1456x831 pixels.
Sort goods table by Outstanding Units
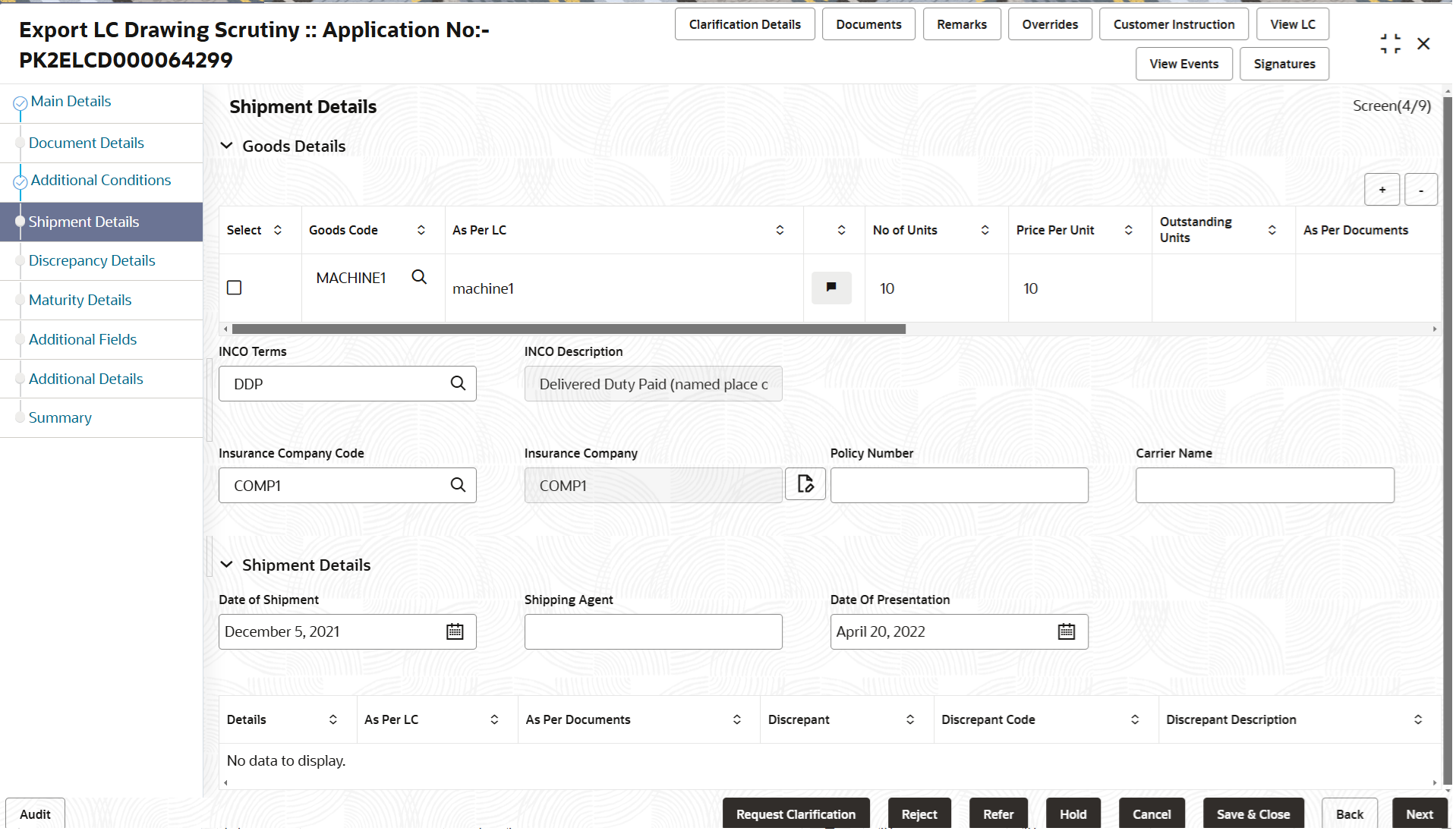(1272, 230)
